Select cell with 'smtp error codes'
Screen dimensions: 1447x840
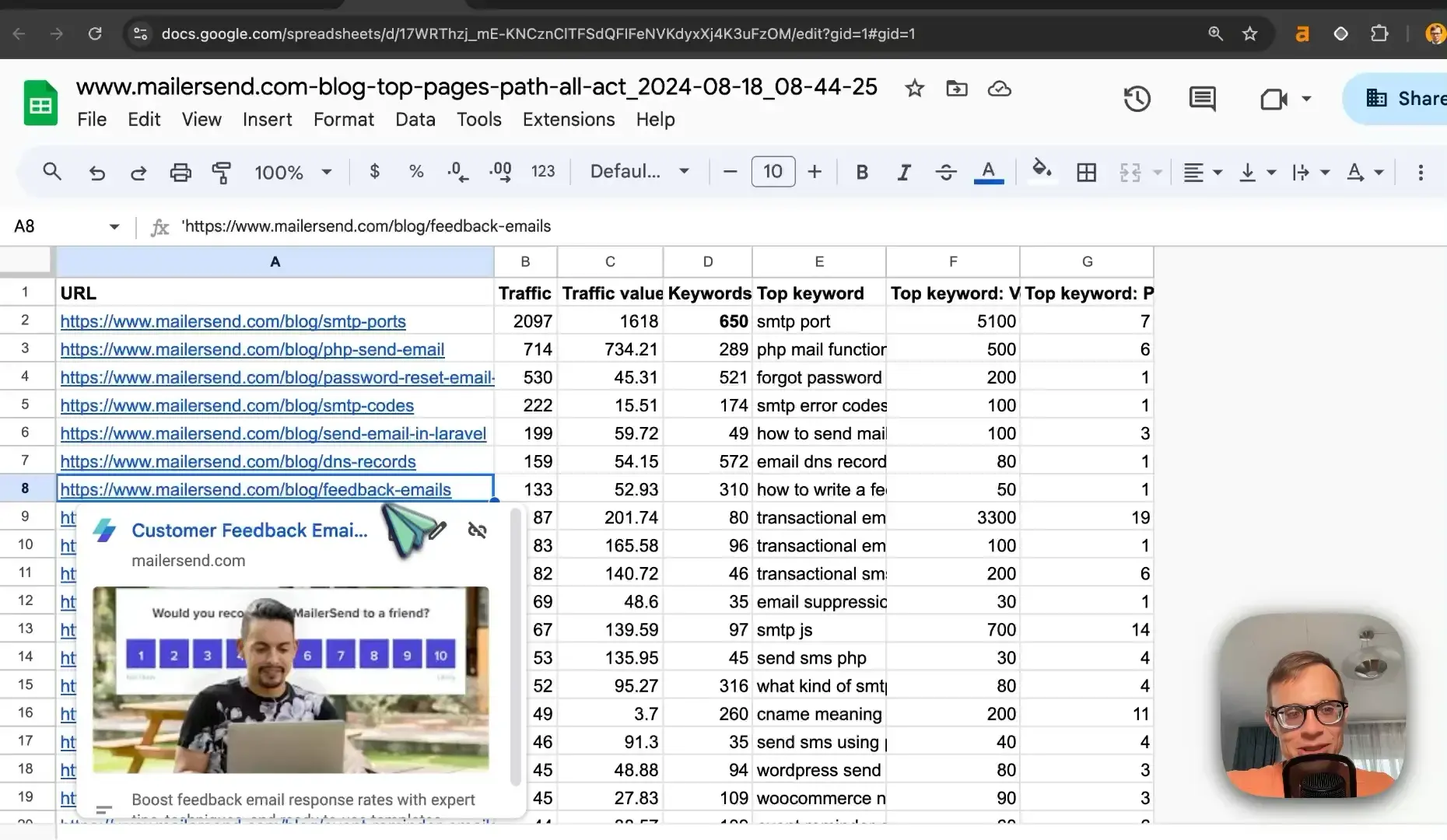pyautogui.click(x=819, y=405)
